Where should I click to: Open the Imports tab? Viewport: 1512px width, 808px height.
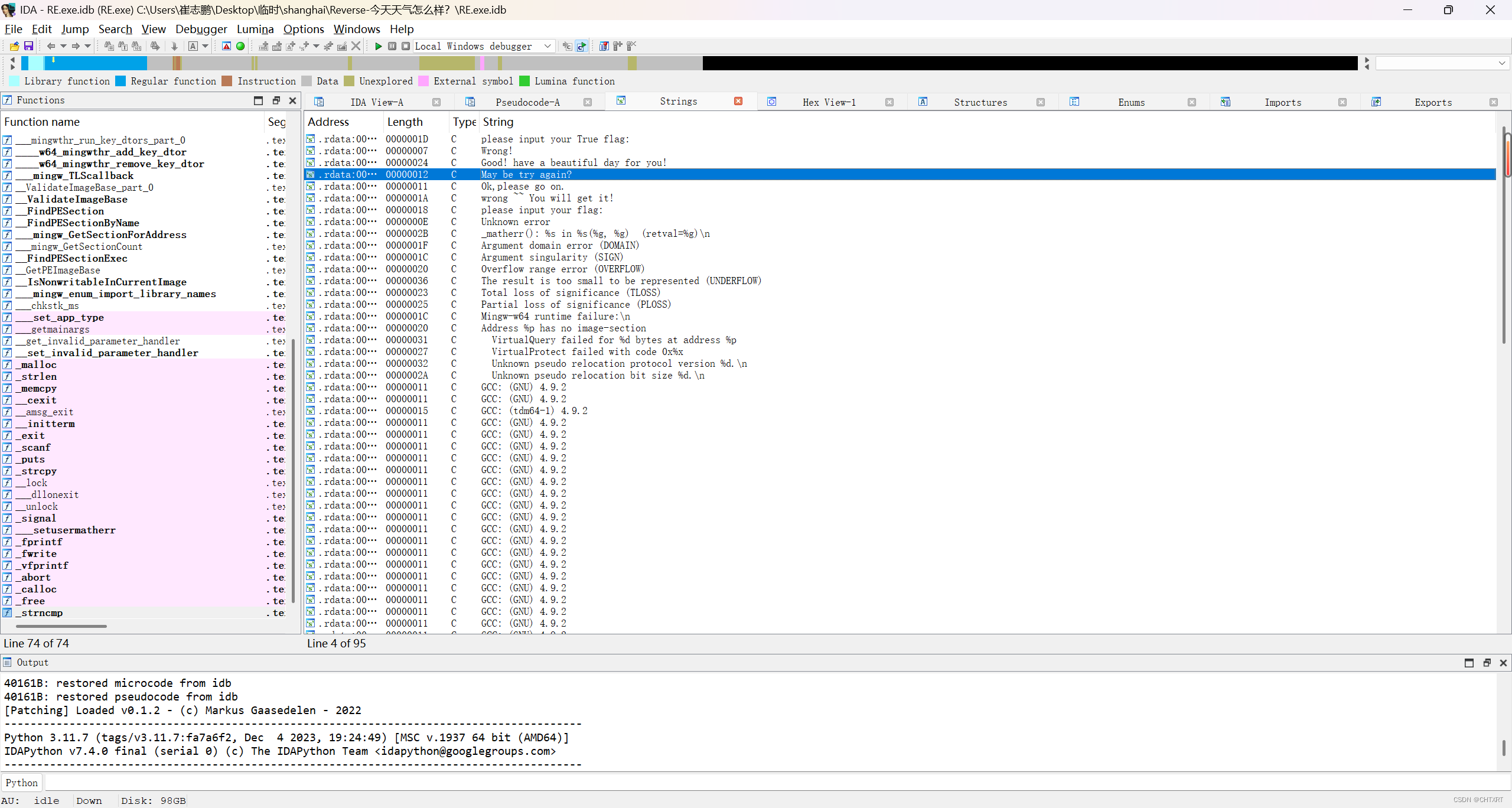1282,102
